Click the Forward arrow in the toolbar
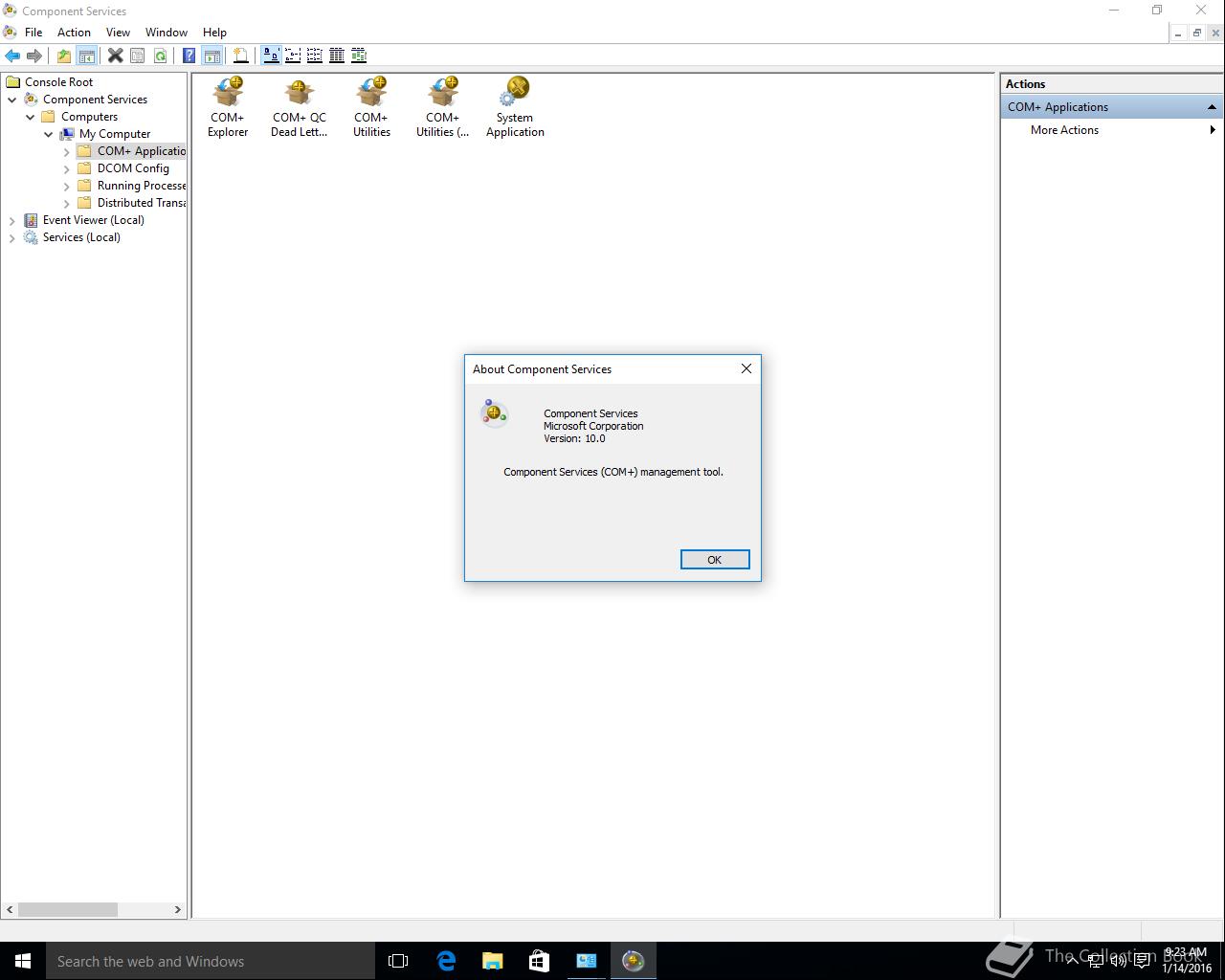 point(34,56)
